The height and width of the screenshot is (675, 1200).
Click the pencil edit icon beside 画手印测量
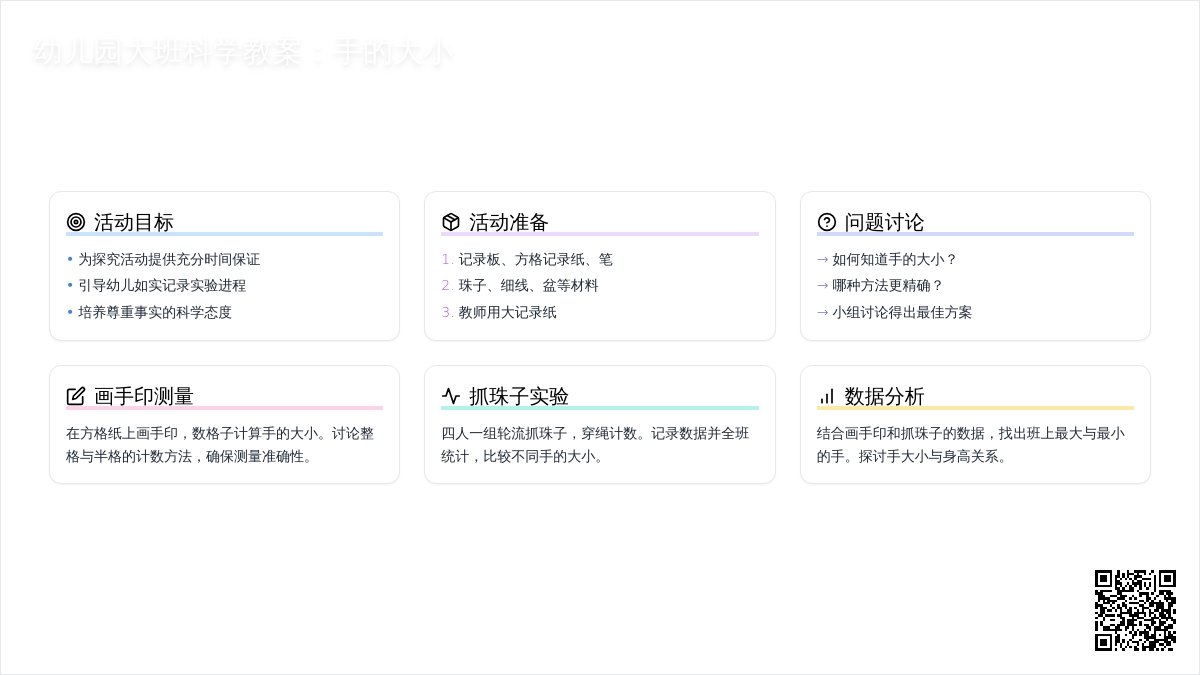(x=76, y=395)
